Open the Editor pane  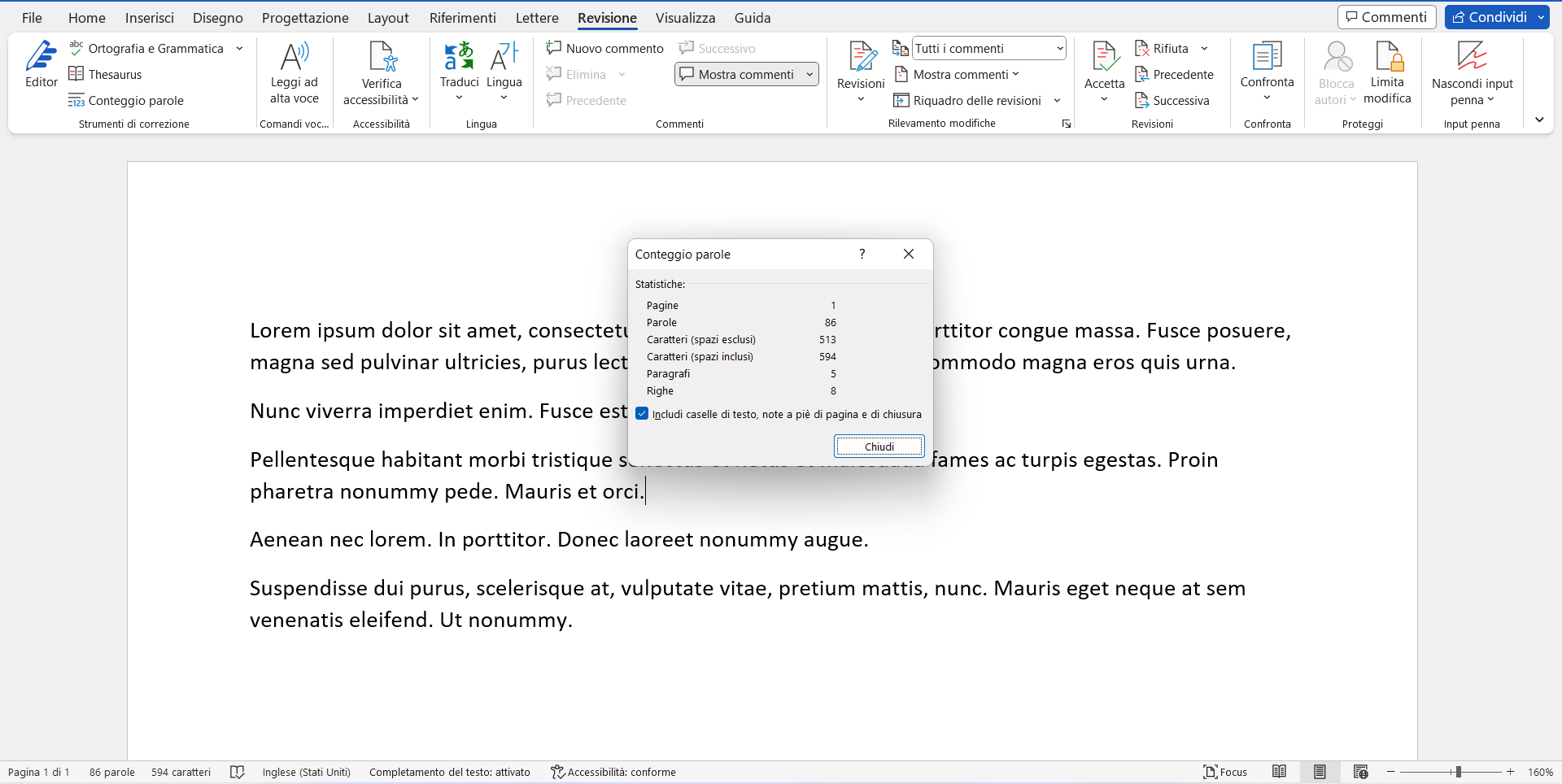click(x=41, y=65)
